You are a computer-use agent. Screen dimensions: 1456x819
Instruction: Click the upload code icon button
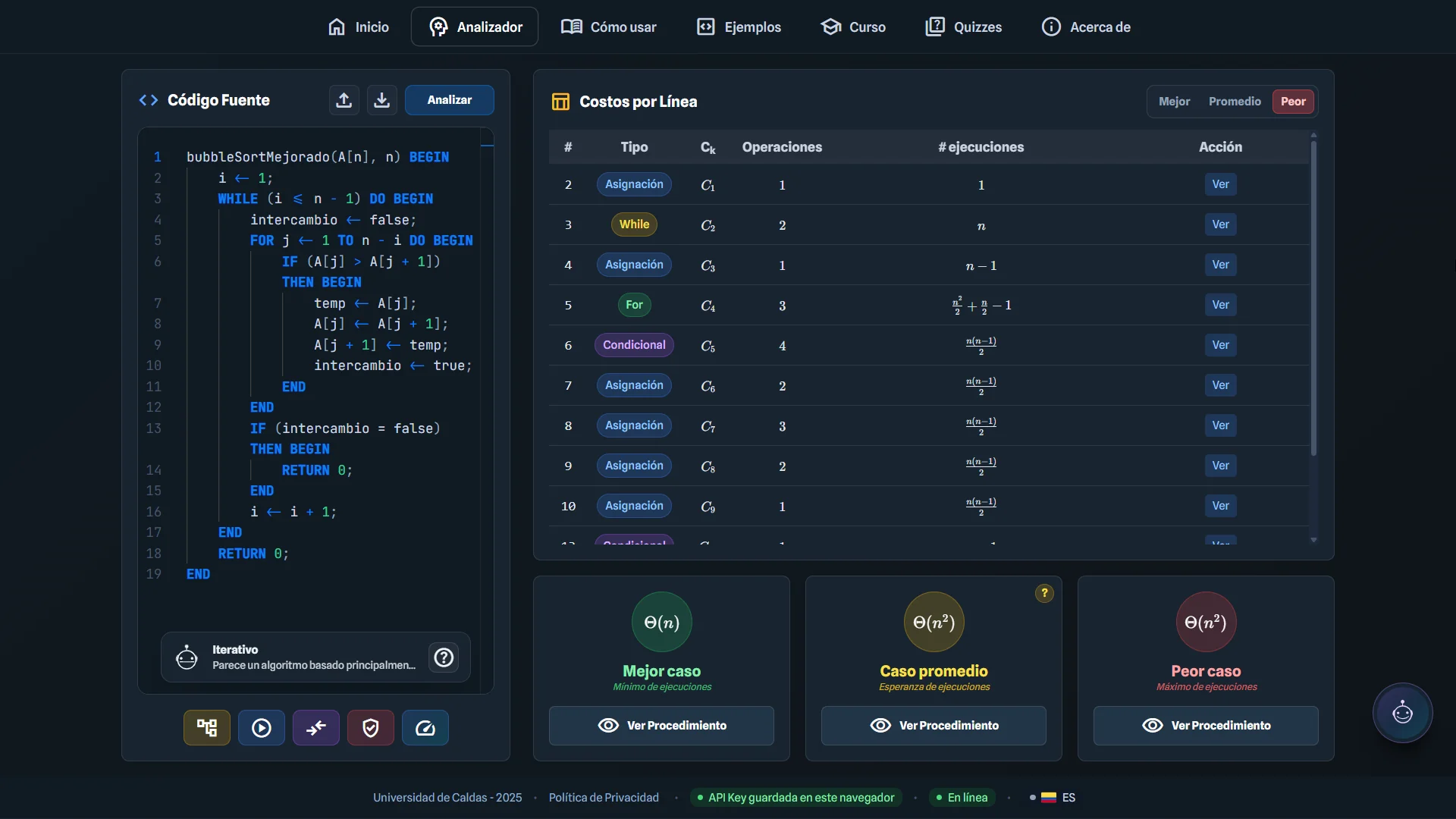click(344, 100)
